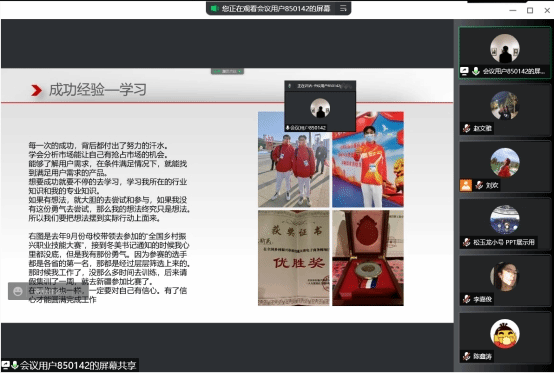
Task: Click the muted mic icon beside 刘欢
Action: (x=479, y=185)
